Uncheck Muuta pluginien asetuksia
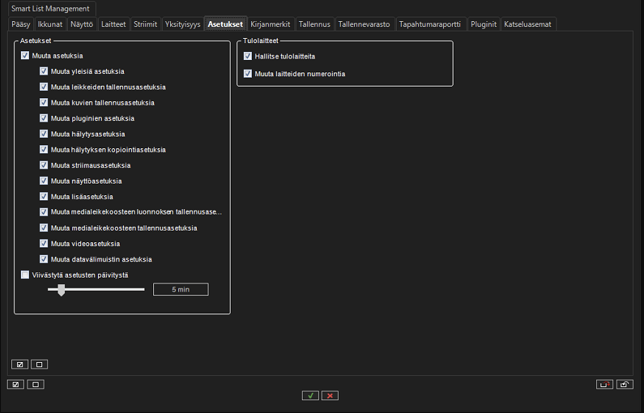Viewport: 644px width, 413px height. [x=44, y=118]
